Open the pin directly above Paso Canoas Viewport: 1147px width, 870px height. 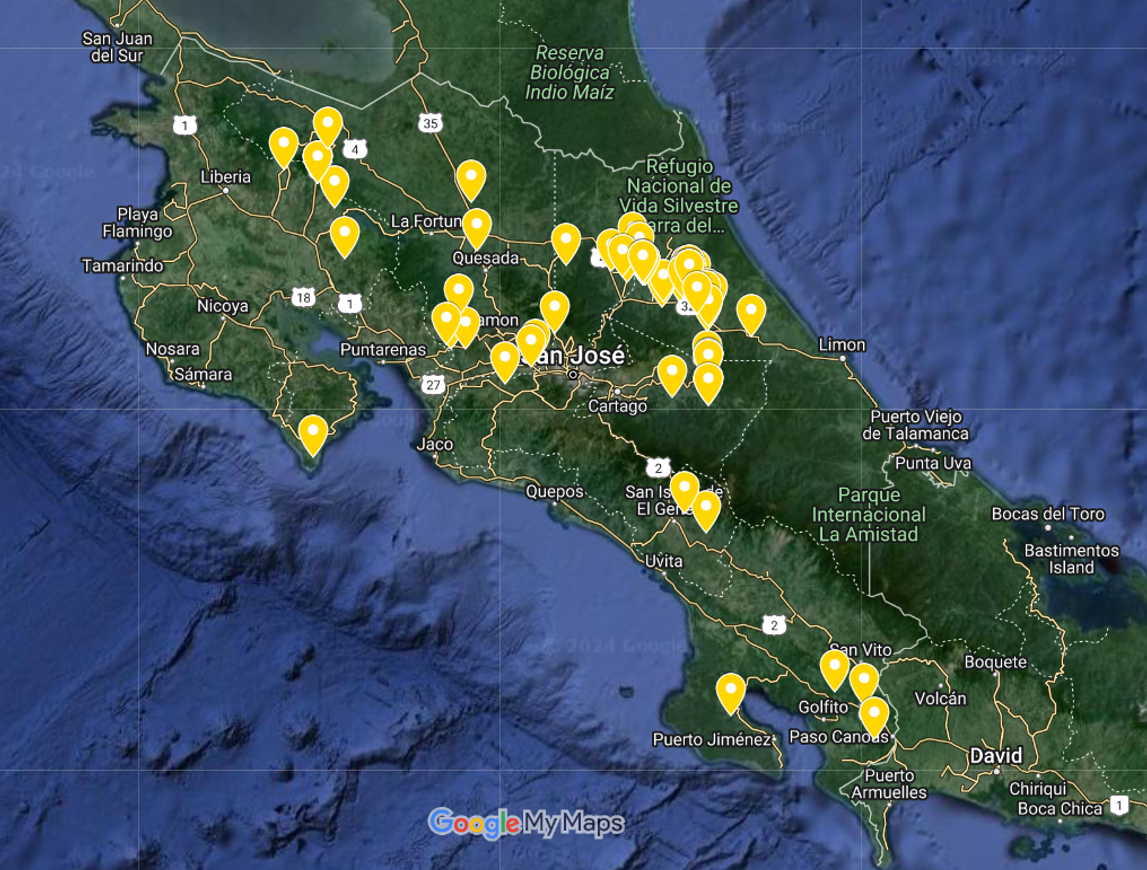[874, 716]
